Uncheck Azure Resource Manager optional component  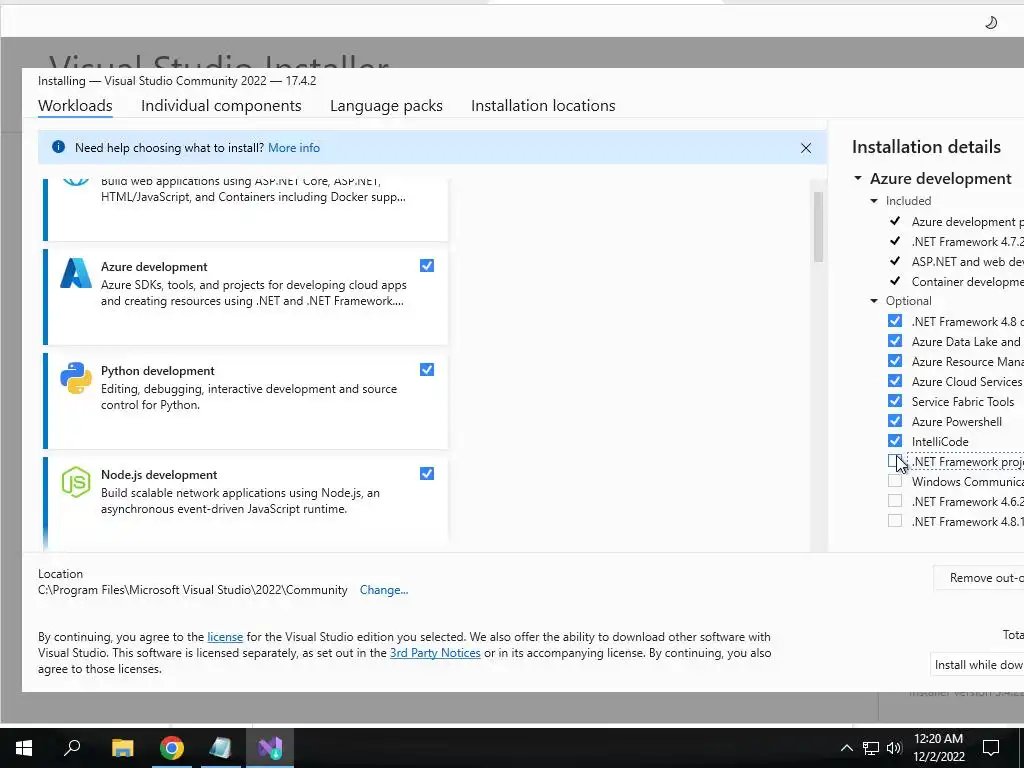pos(895,360)
